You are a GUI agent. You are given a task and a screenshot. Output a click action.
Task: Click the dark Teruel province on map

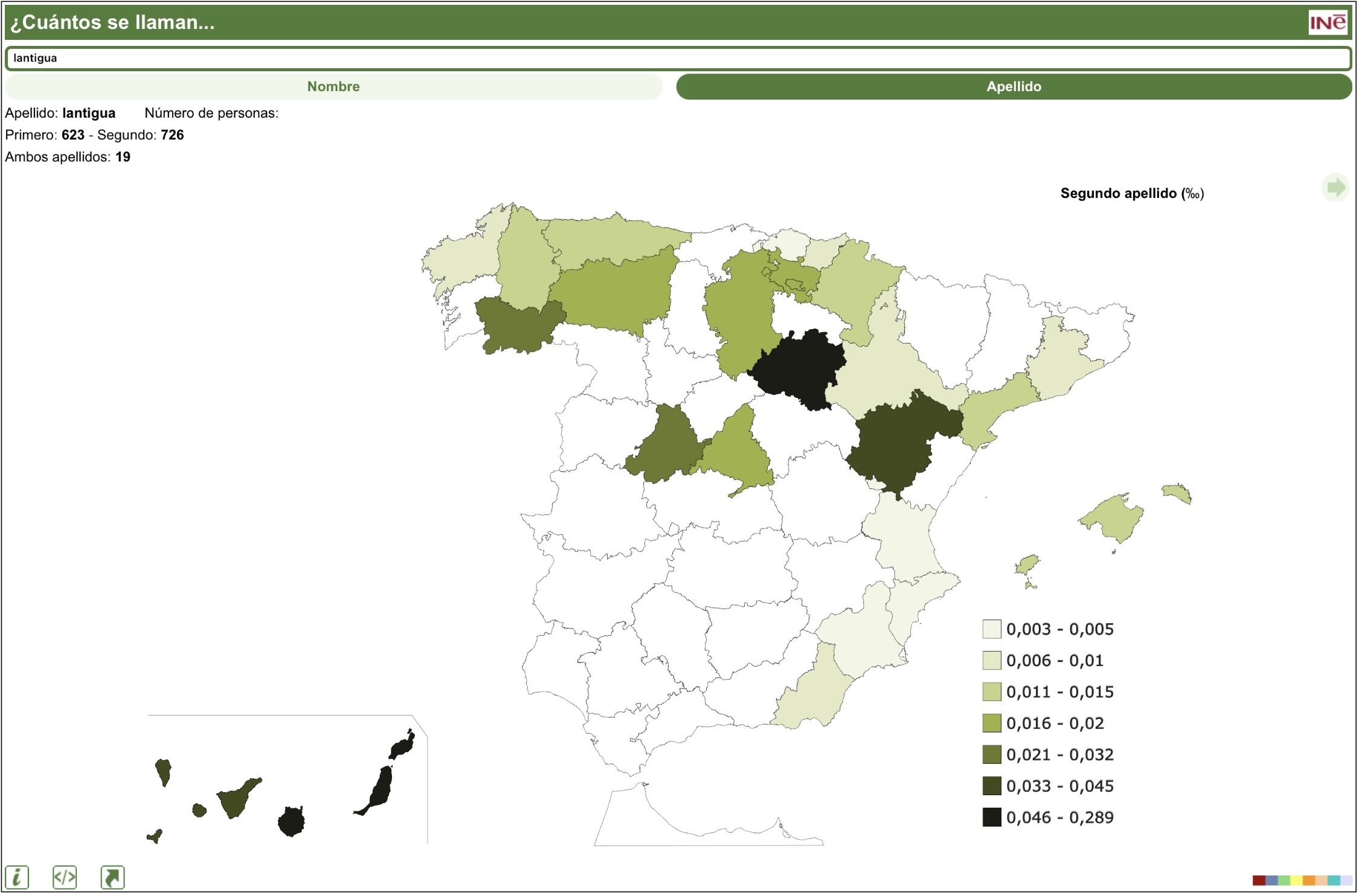point(894,447)
